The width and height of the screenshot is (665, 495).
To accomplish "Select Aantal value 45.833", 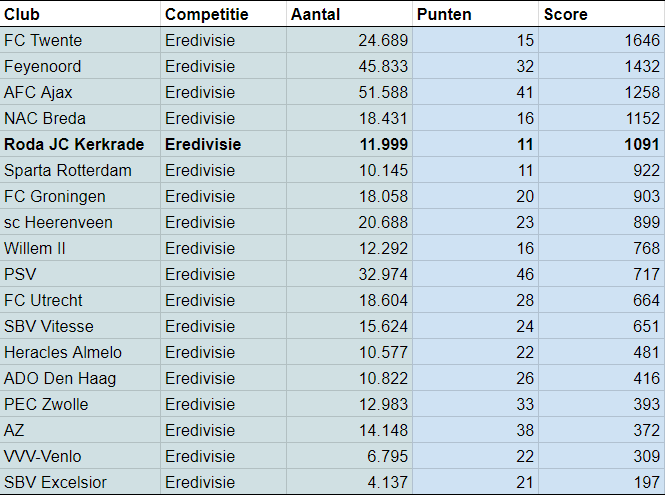I will [348, 66].
